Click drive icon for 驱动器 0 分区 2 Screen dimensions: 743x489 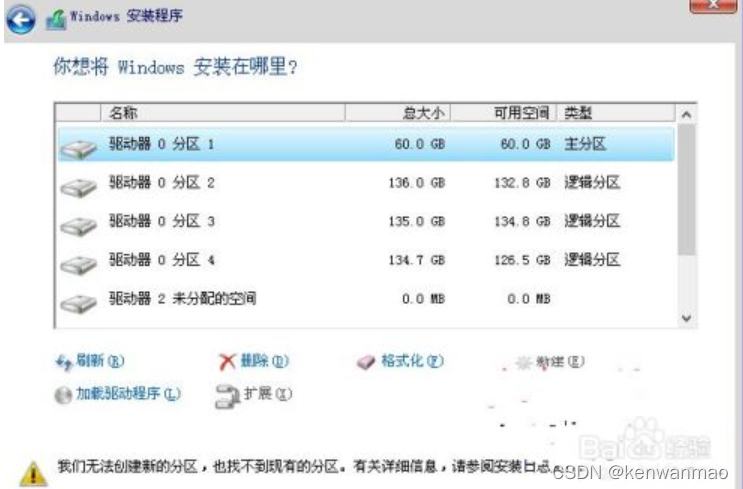point(79,188)
